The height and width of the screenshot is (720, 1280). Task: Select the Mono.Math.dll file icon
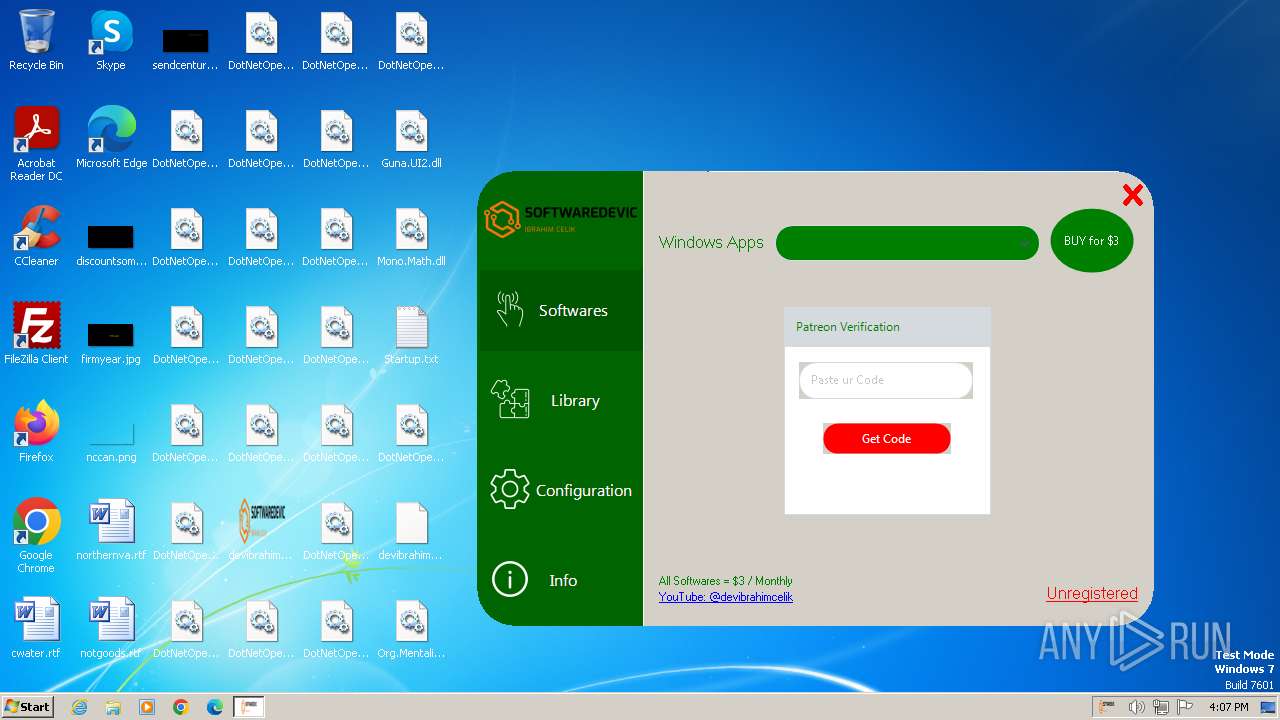[411, 236]
